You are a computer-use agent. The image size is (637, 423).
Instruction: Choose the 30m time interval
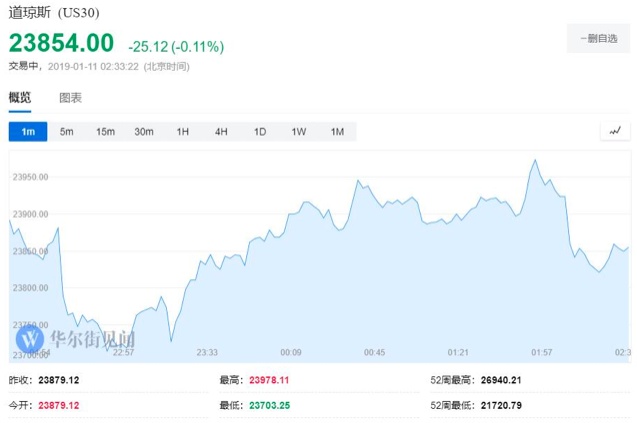point(144,132)
